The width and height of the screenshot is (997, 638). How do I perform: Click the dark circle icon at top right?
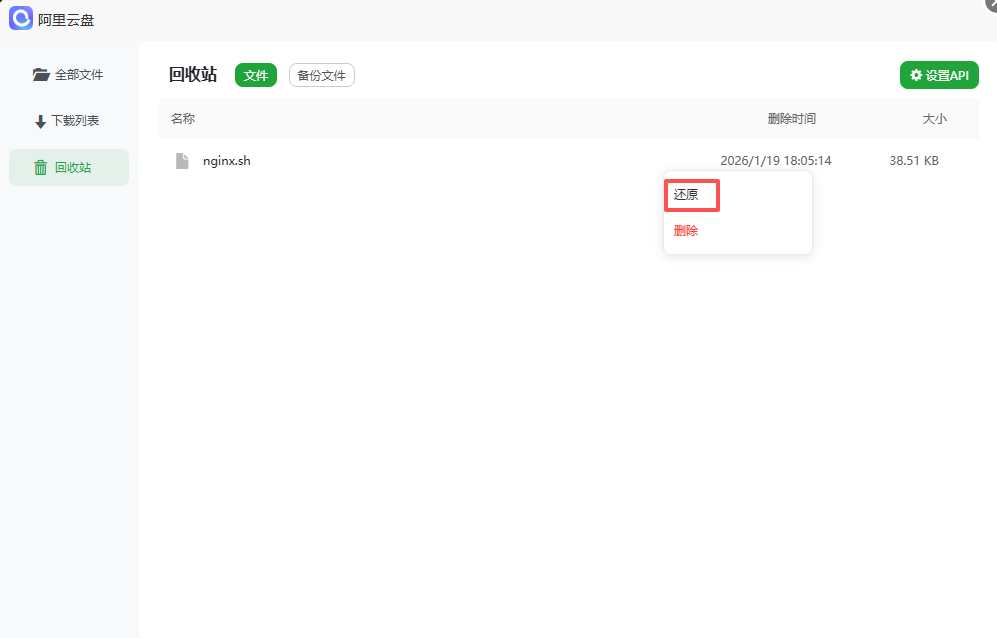989,5
